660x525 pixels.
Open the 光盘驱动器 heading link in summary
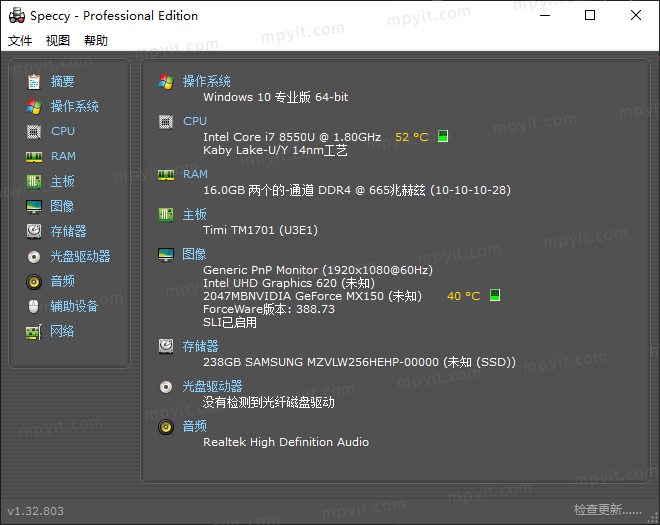tap(212, 386)
